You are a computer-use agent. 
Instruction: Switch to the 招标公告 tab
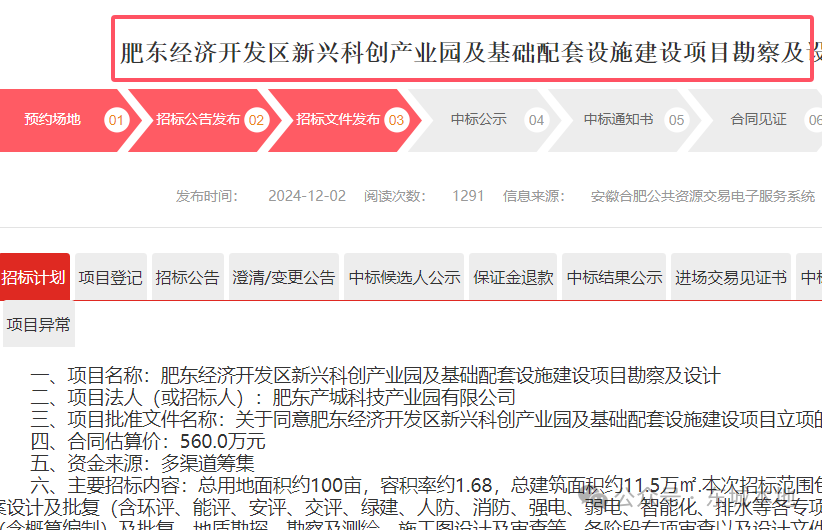click(x=188, y=277)
